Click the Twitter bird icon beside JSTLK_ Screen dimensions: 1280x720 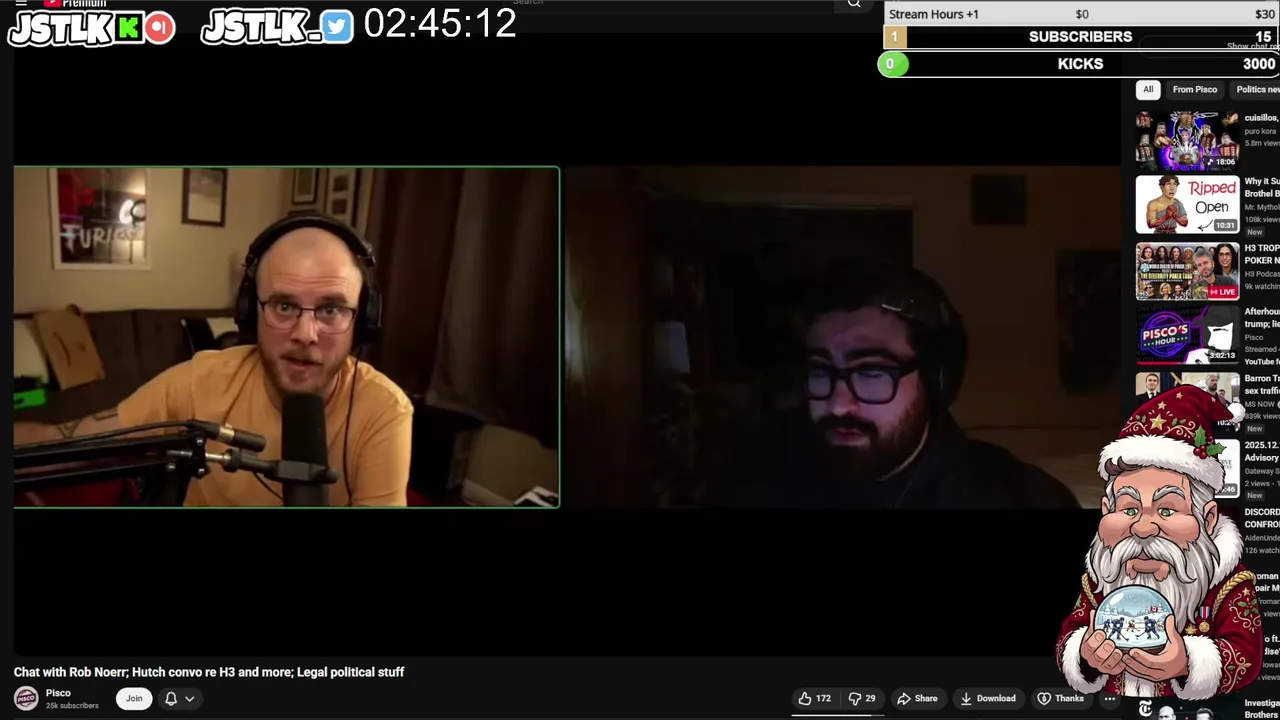[x=338, y=28]
